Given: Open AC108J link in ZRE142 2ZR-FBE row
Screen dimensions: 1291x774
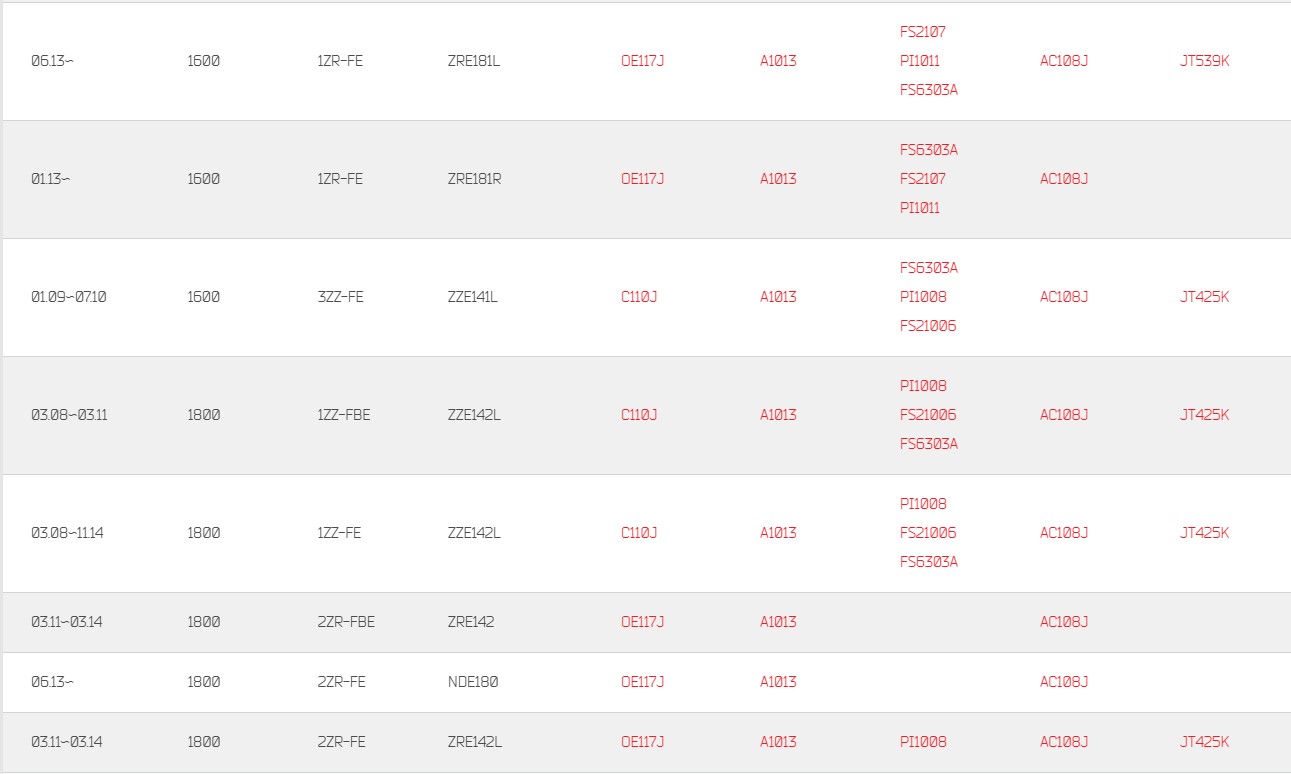Looking at the screenshot, I should (x=1063, y=622).
